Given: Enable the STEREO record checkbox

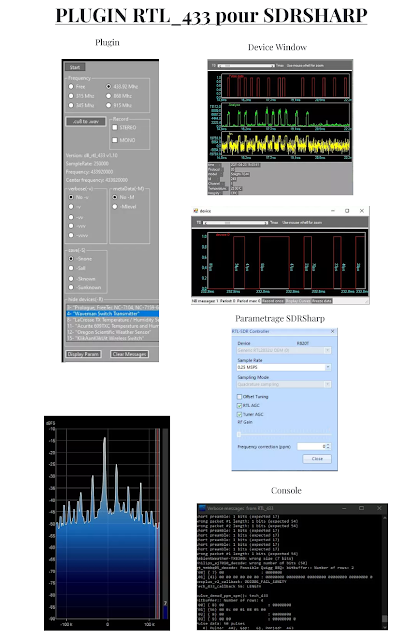Looking at the screenshot, I should click(115, 127).
